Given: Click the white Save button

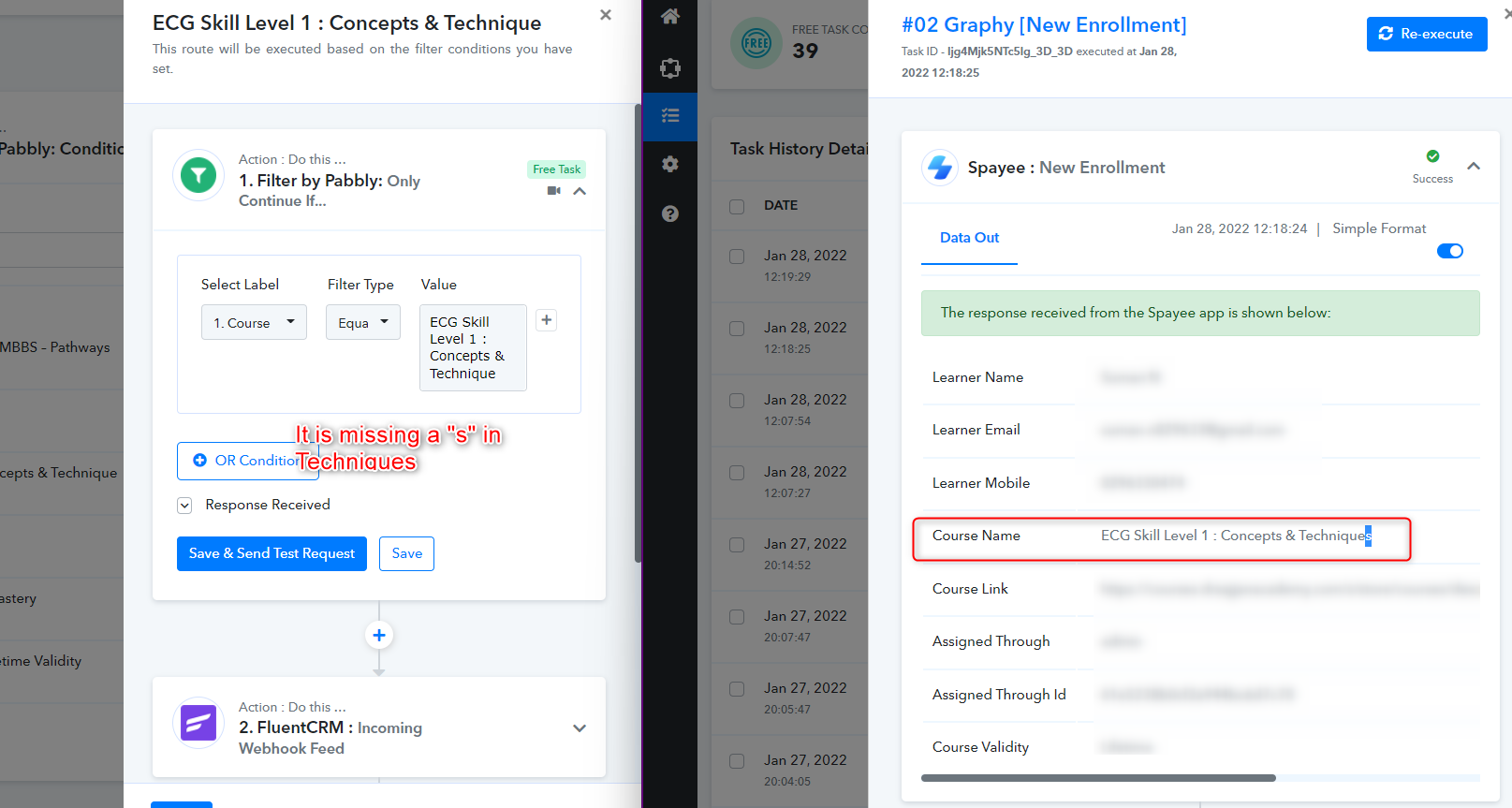Looking at the screenshot, I should pos(406,553).
